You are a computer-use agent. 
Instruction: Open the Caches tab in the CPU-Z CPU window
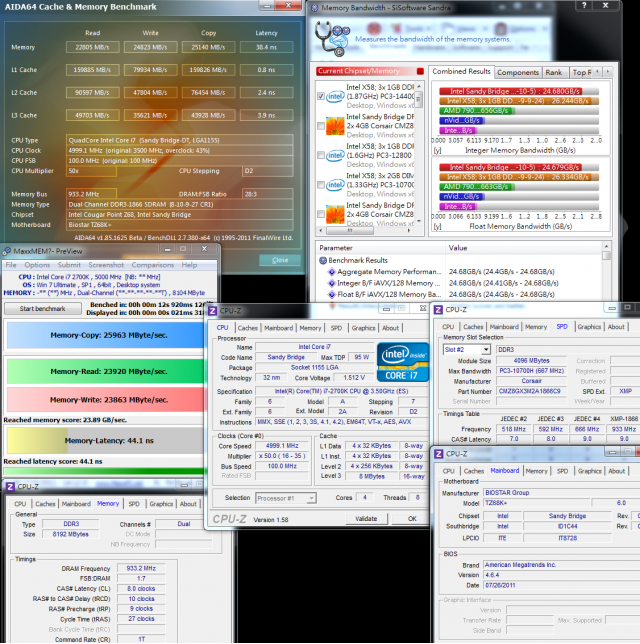247,328
